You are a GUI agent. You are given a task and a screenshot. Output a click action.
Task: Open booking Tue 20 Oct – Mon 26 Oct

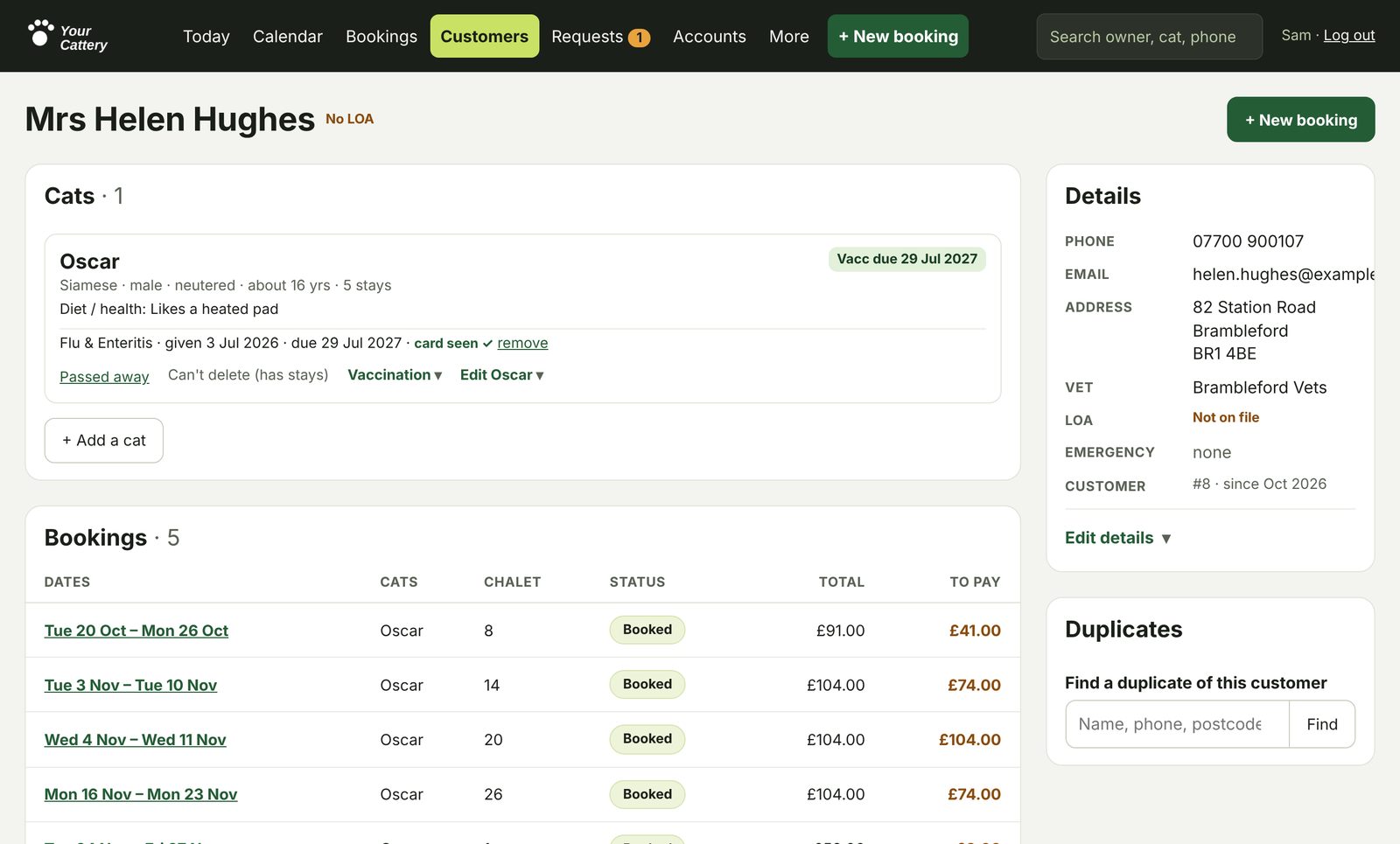pyautogui.click(x=136, y=631)
